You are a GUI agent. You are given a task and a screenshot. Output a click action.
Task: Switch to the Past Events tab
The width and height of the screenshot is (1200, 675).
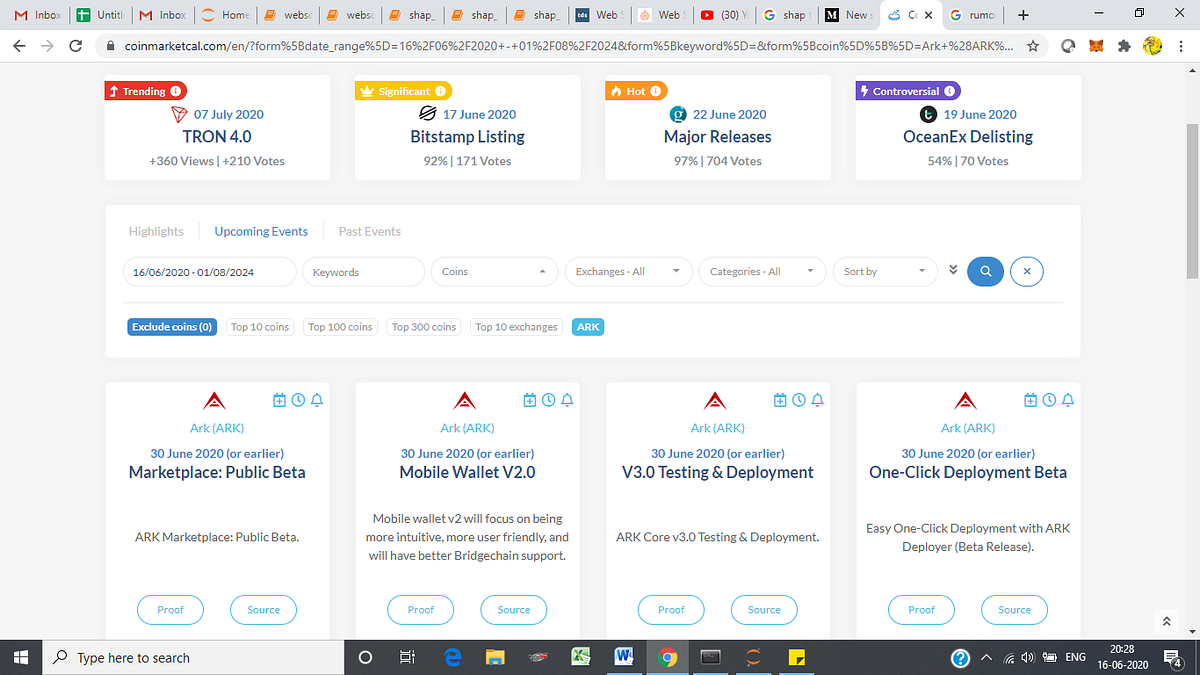(369, 231)
